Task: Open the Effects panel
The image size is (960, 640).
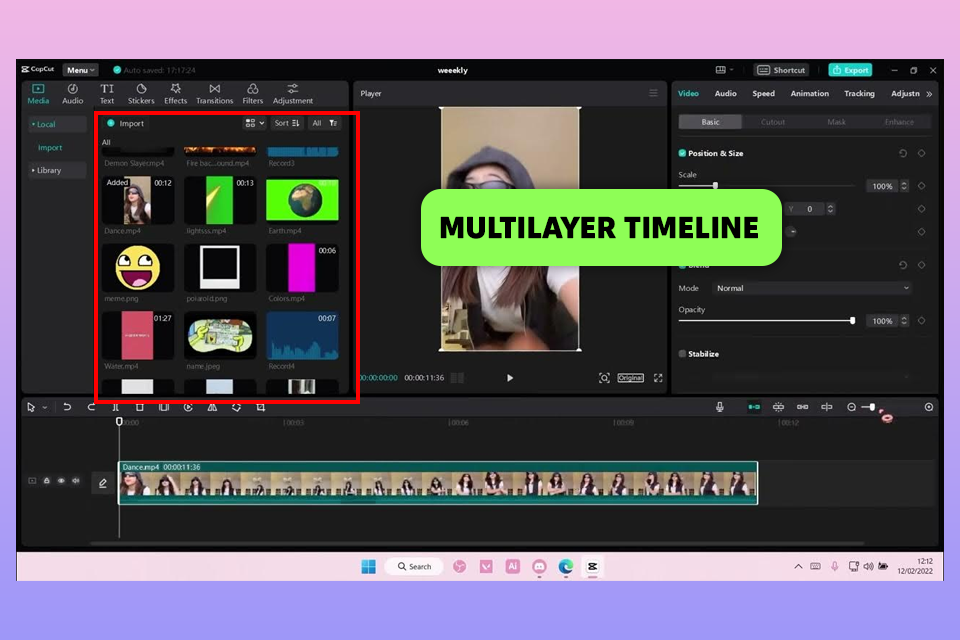Action: coord(176,94)
